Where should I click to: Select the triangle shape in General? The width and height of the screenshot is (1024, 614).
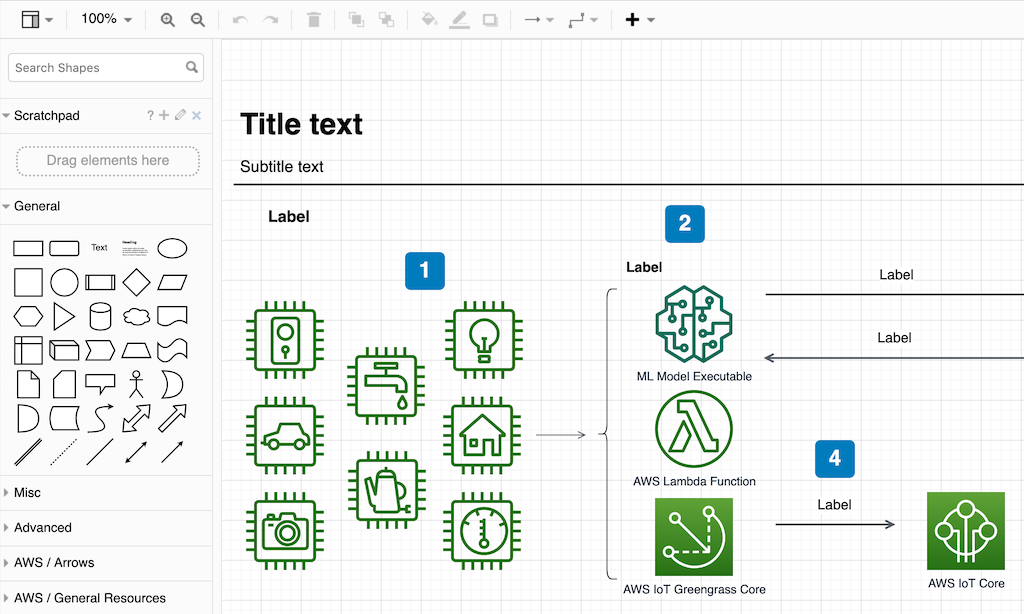coord(63,317)
